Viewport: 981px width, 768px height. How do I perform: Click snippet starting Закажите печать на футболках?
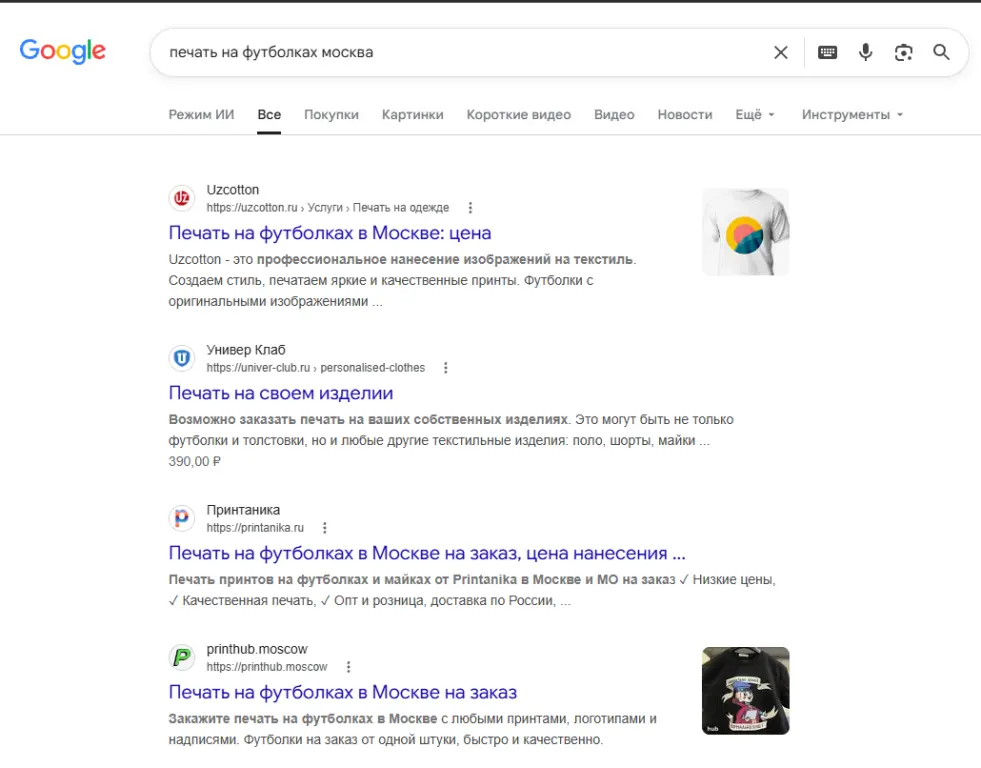413,729
